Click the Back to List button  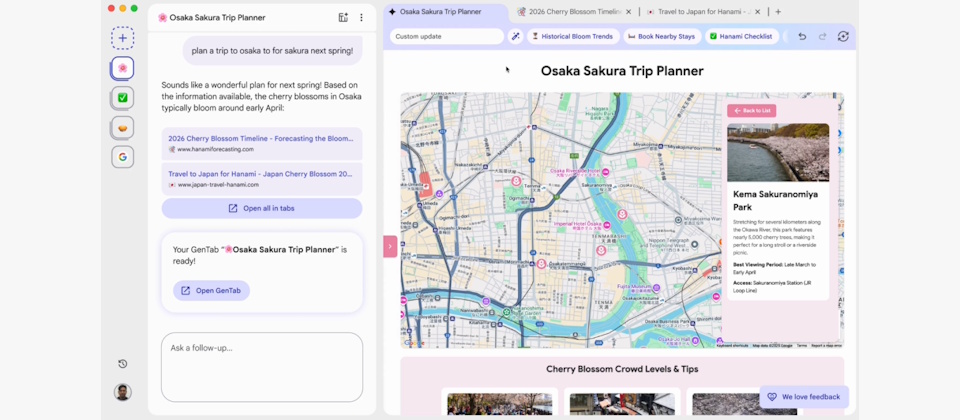(751, 111)
